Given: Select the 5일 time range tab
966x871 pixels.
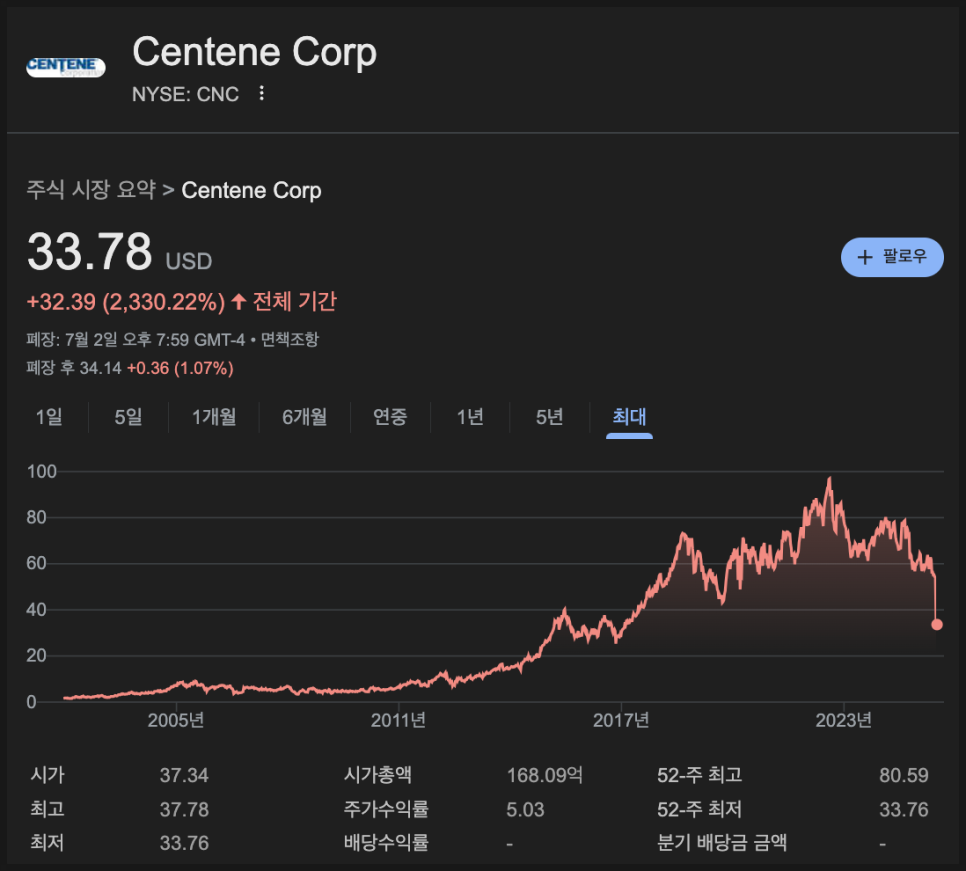Looking at the screenshot, I should tap(128, 417).
